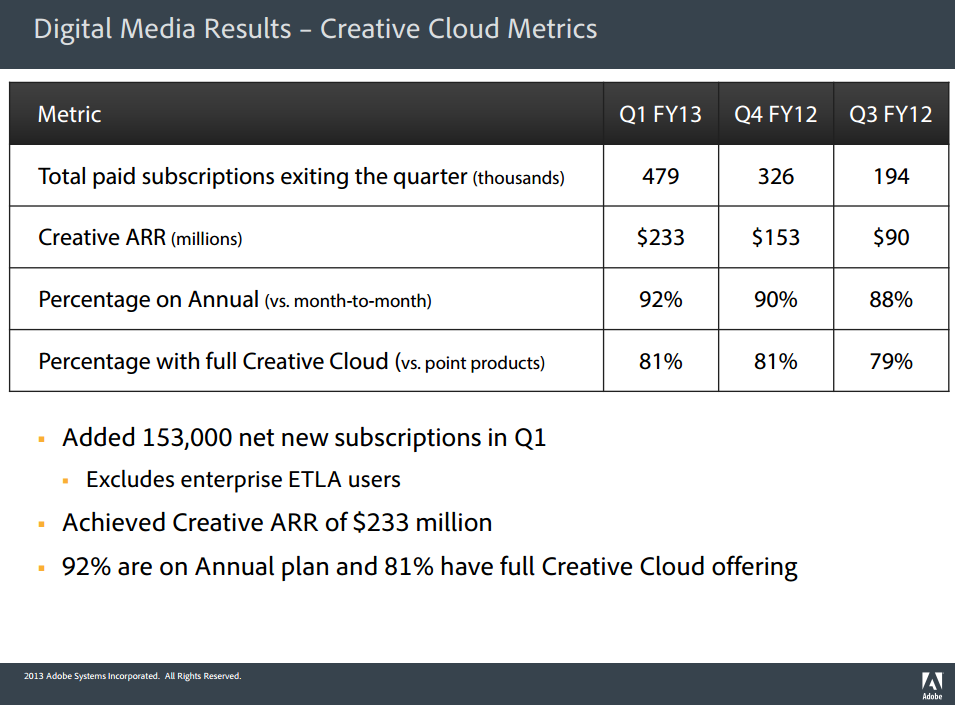The width and height of the screenshot is (955, 705).
Task: Click the 'Q4 FY12' column header
Action: point(775,114)
